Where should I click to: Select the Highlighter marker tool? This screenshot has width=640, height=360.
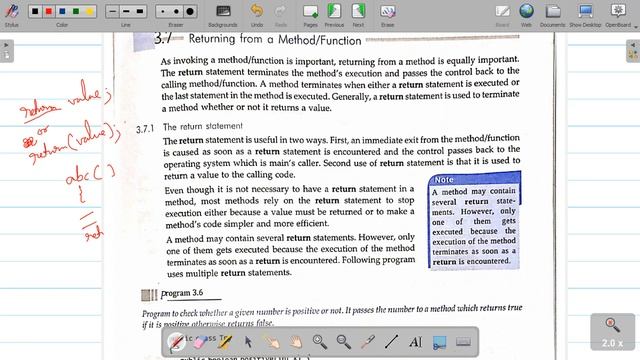pos(224,342)
